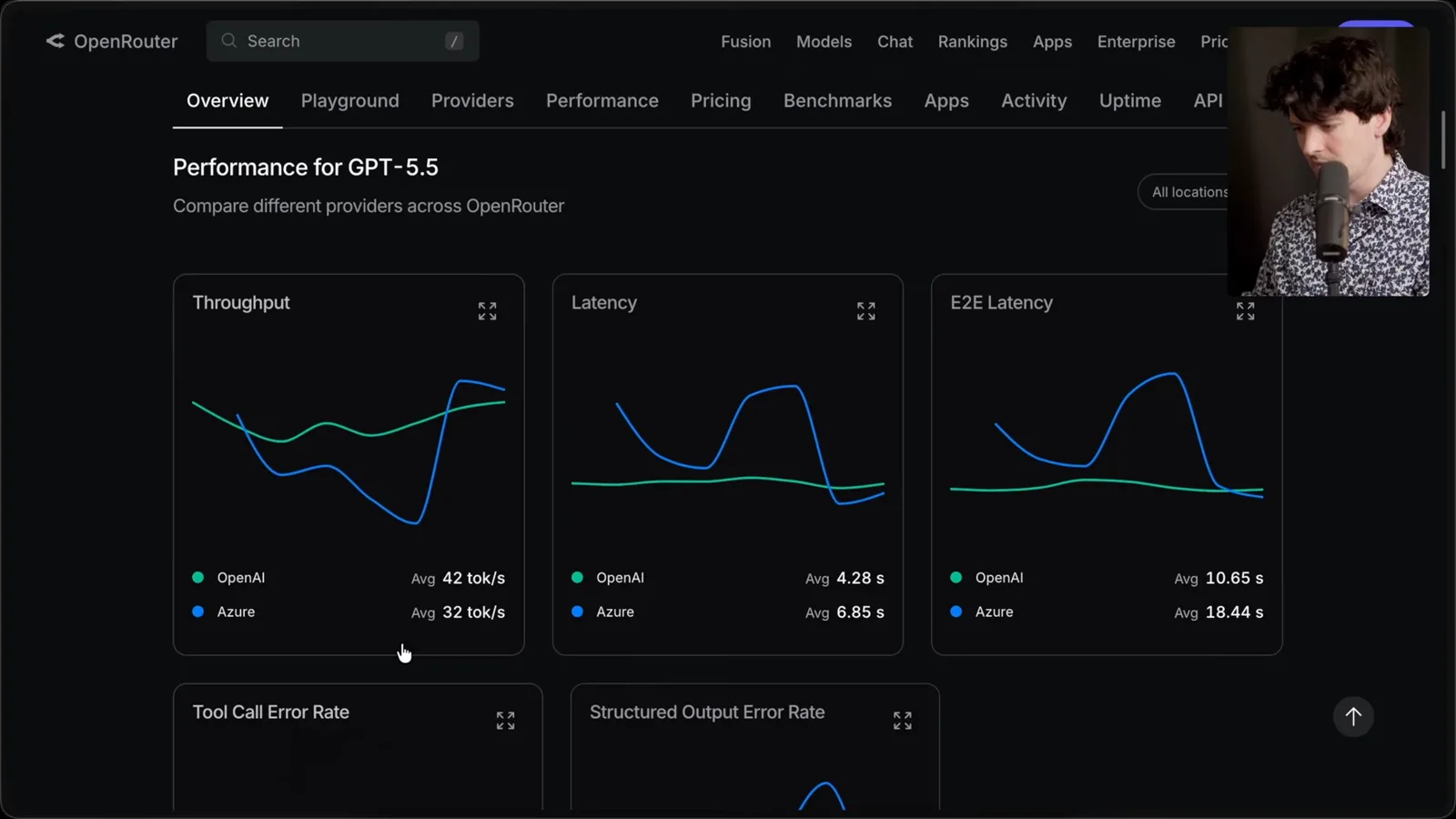Click into the Search input field
1456x819 pixels.
point(343,41)
